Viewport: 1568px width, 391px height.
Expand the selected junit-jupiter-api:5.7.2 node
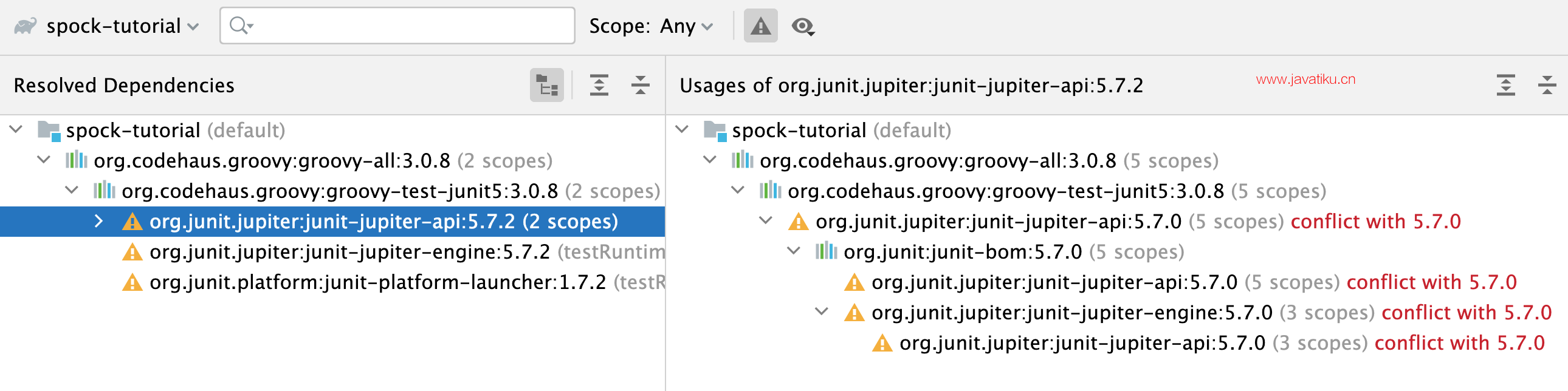pyautogui.click(x=98, y=222)
